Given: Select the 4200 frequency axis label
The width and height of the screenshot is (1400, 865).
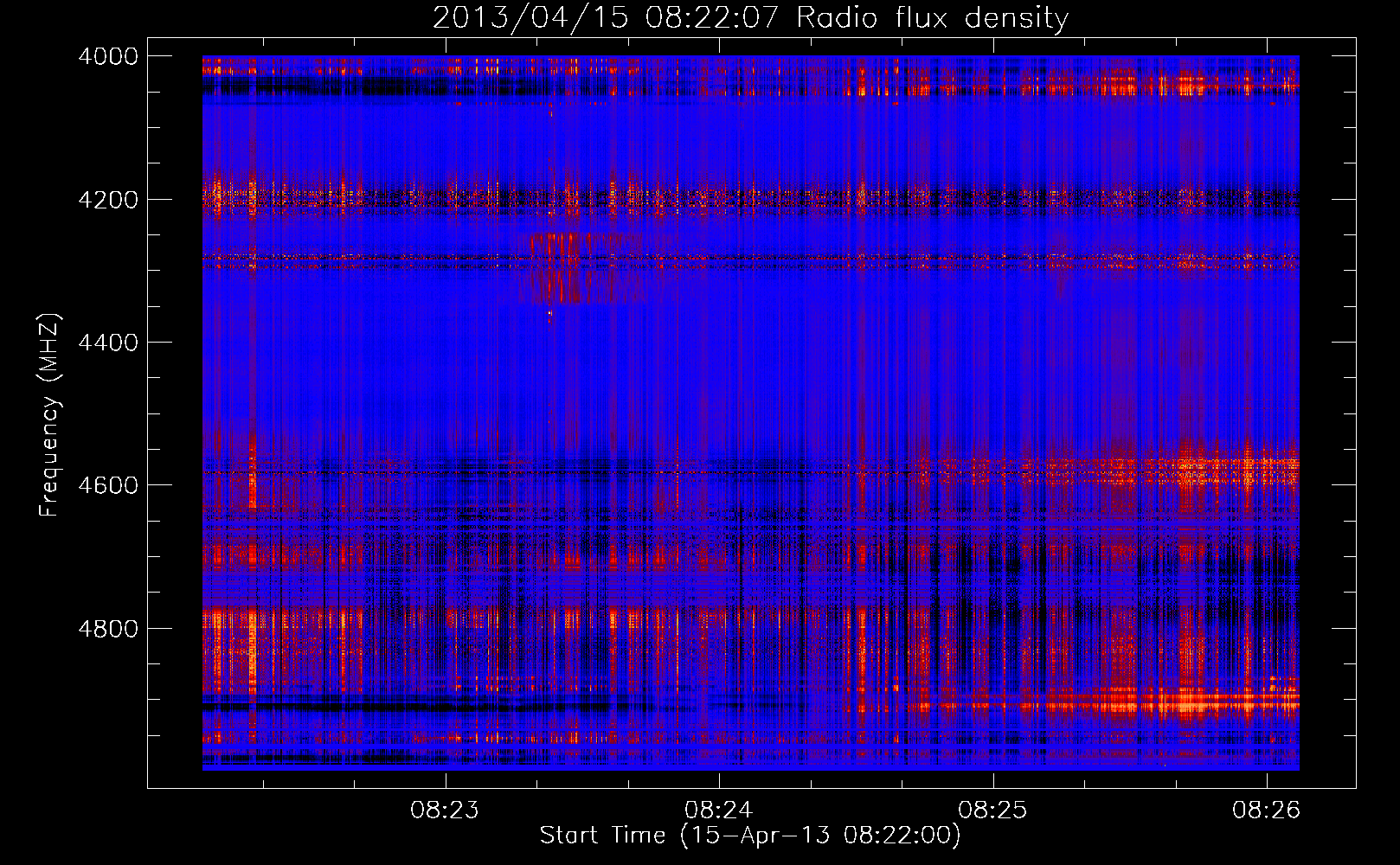Looking at the screenshot, I should tap(107, 200).
